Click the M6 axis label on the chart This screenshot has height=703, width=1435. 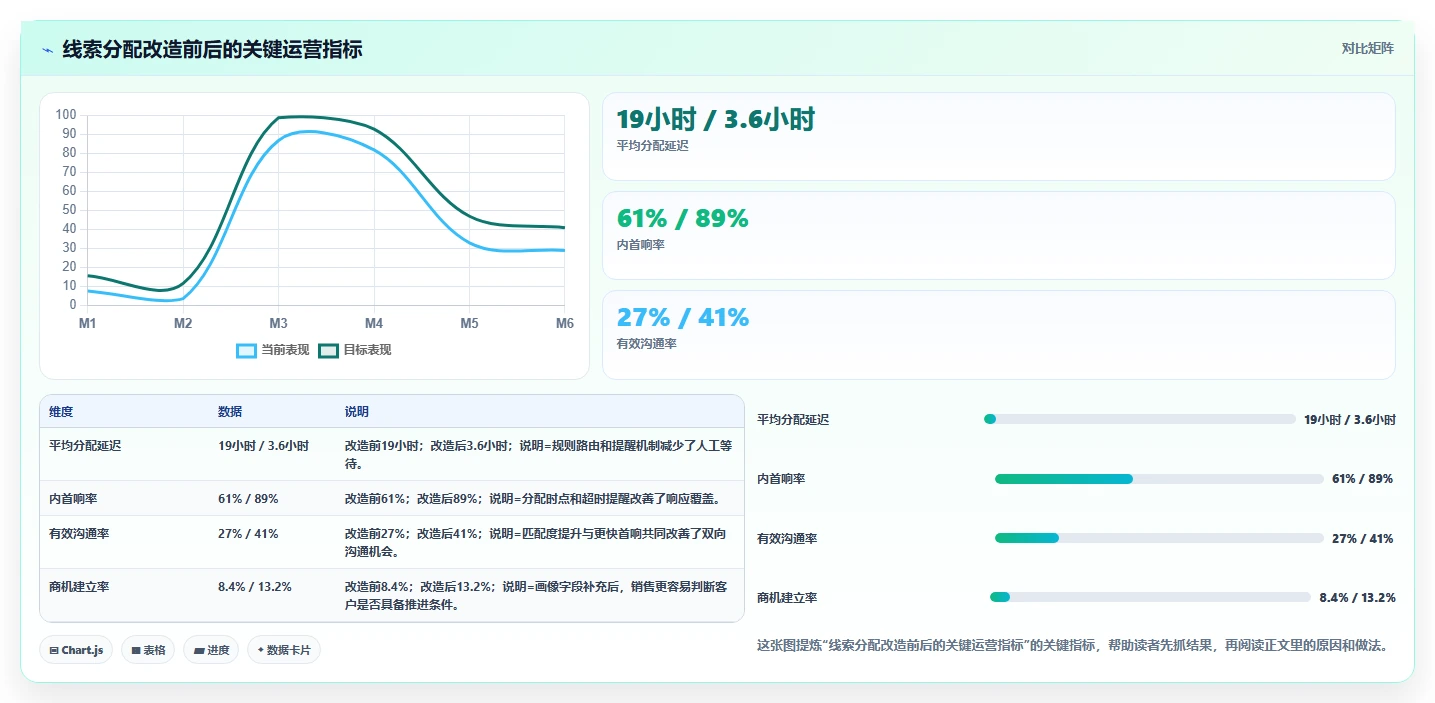pos(565,323)
